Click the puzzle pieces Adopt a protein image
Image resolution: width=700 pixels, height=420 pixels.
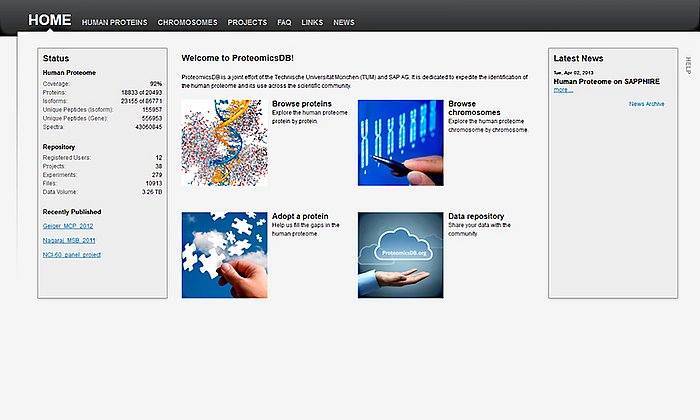click(225, 255)
